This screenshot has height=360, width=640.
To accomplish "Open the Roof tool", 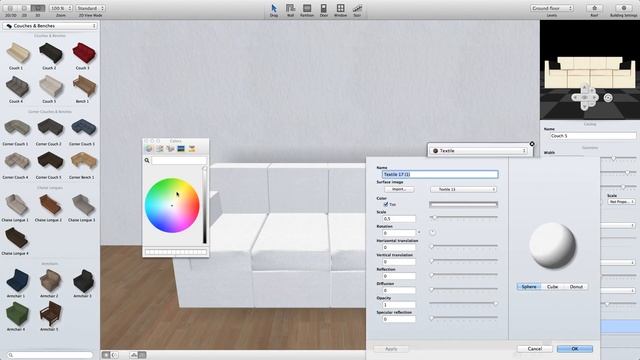I will pos(594,8).
